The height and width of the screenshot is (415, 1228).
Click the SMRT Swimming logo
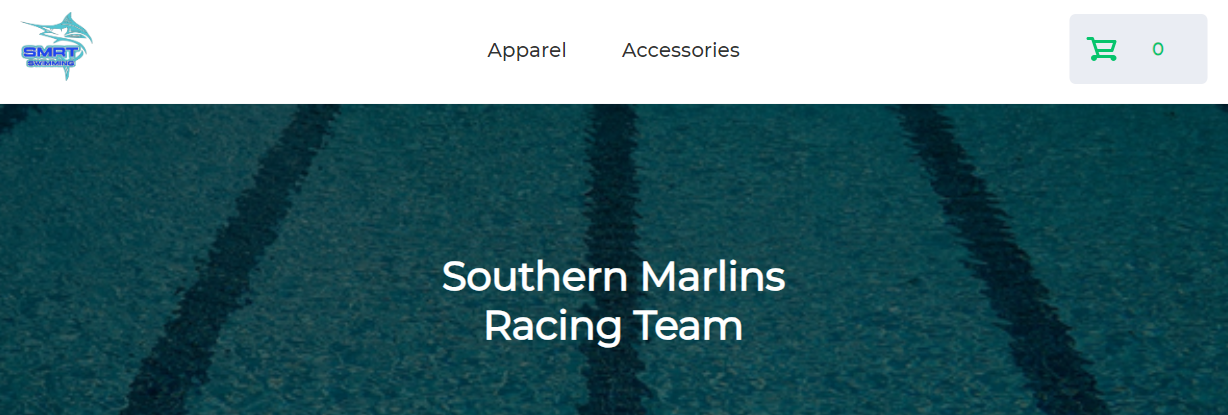[57, 47]
